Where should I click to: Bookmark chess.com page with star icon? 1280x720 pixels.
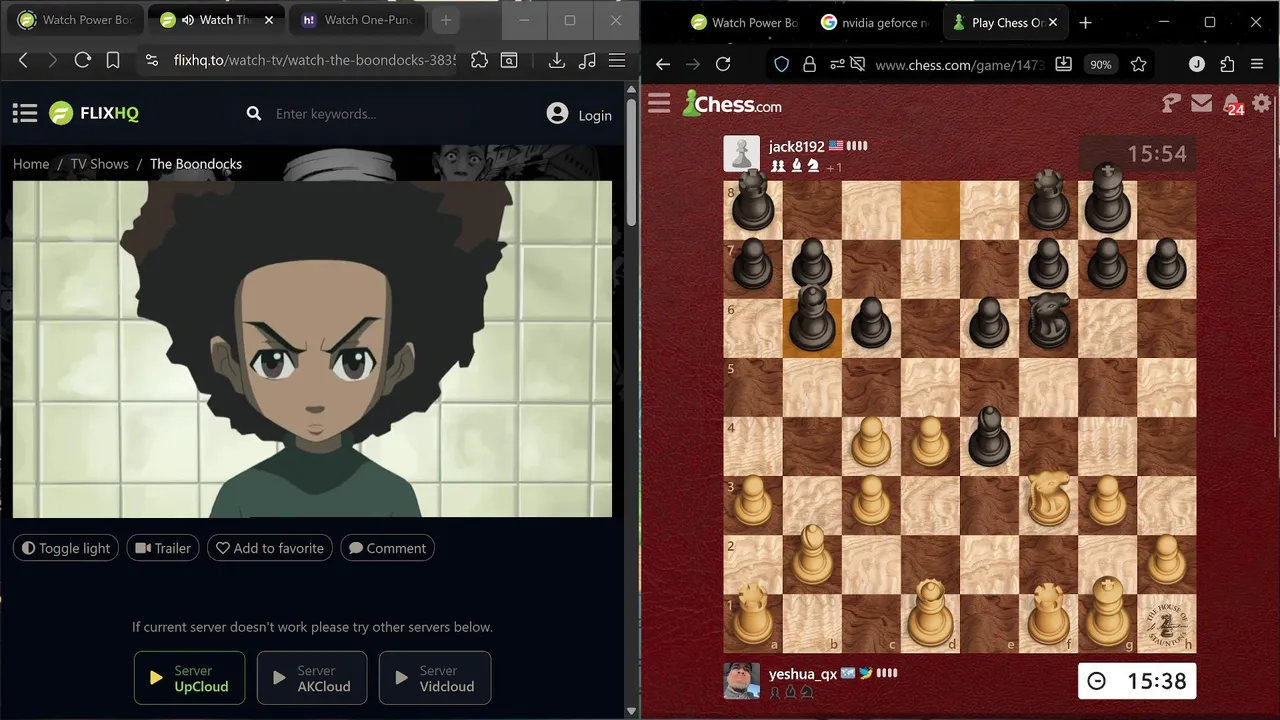click(1138, 64)
